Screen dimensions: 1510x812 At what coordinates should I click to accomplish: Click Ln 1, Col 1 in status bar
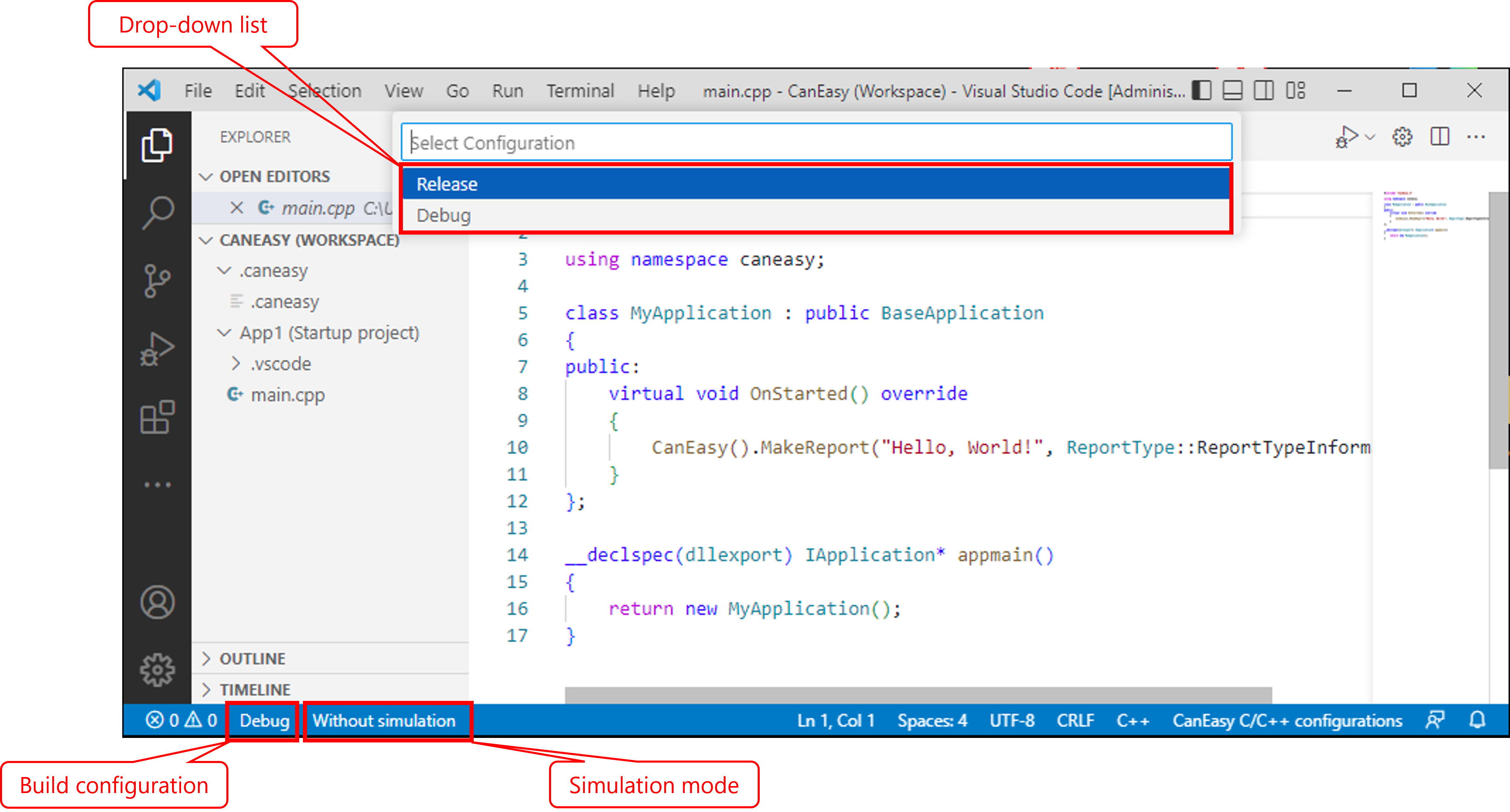[x=835, y=720]
